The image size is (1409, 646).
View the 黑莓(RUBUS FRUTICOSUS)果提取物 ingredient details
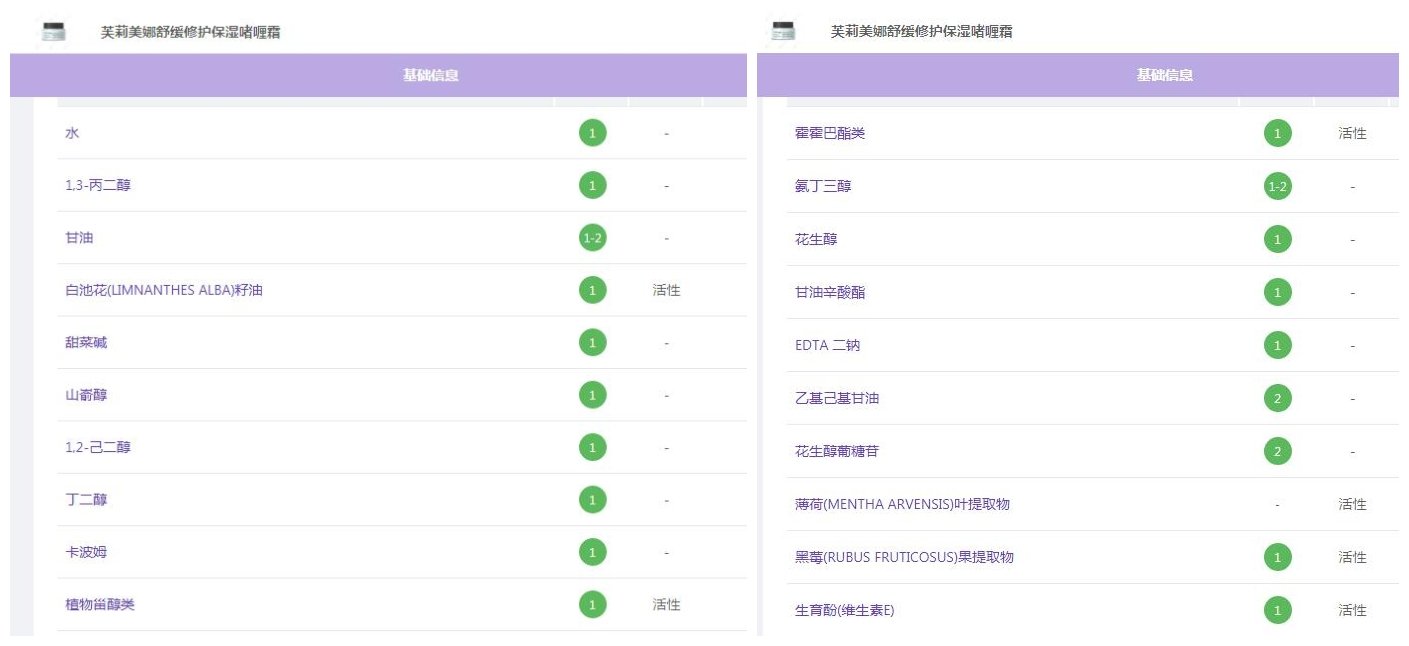coord(903,557)
